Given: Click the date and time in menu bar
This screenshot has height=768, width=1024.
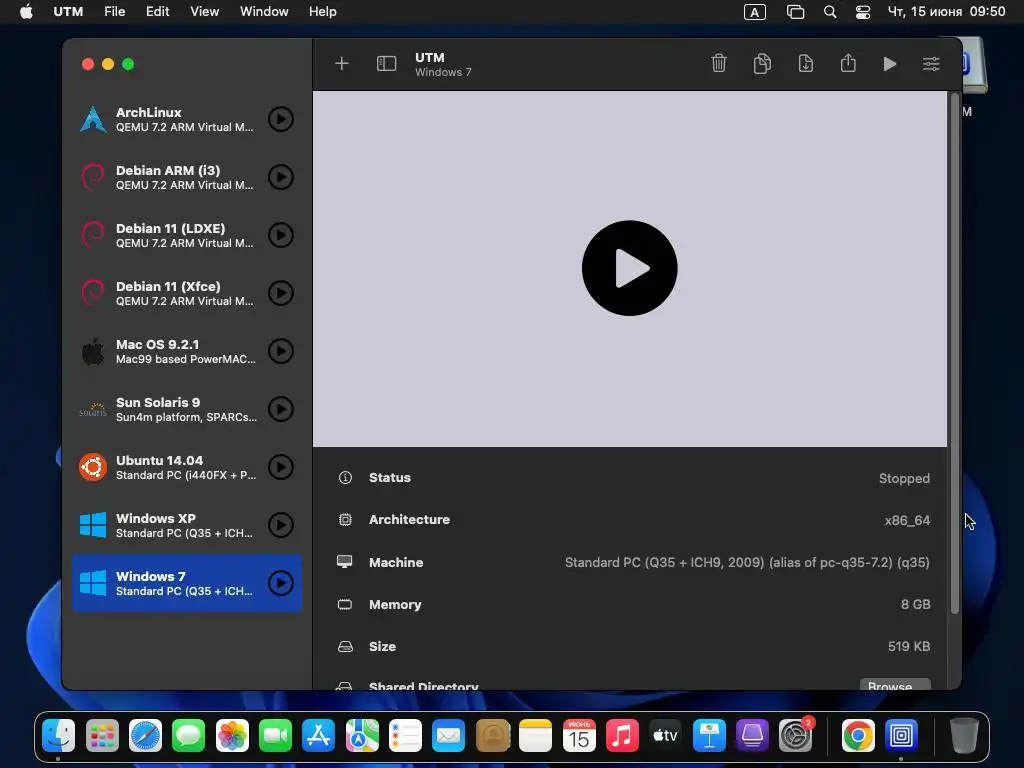Looking at the screenshot, I should [x=946, y=12].
